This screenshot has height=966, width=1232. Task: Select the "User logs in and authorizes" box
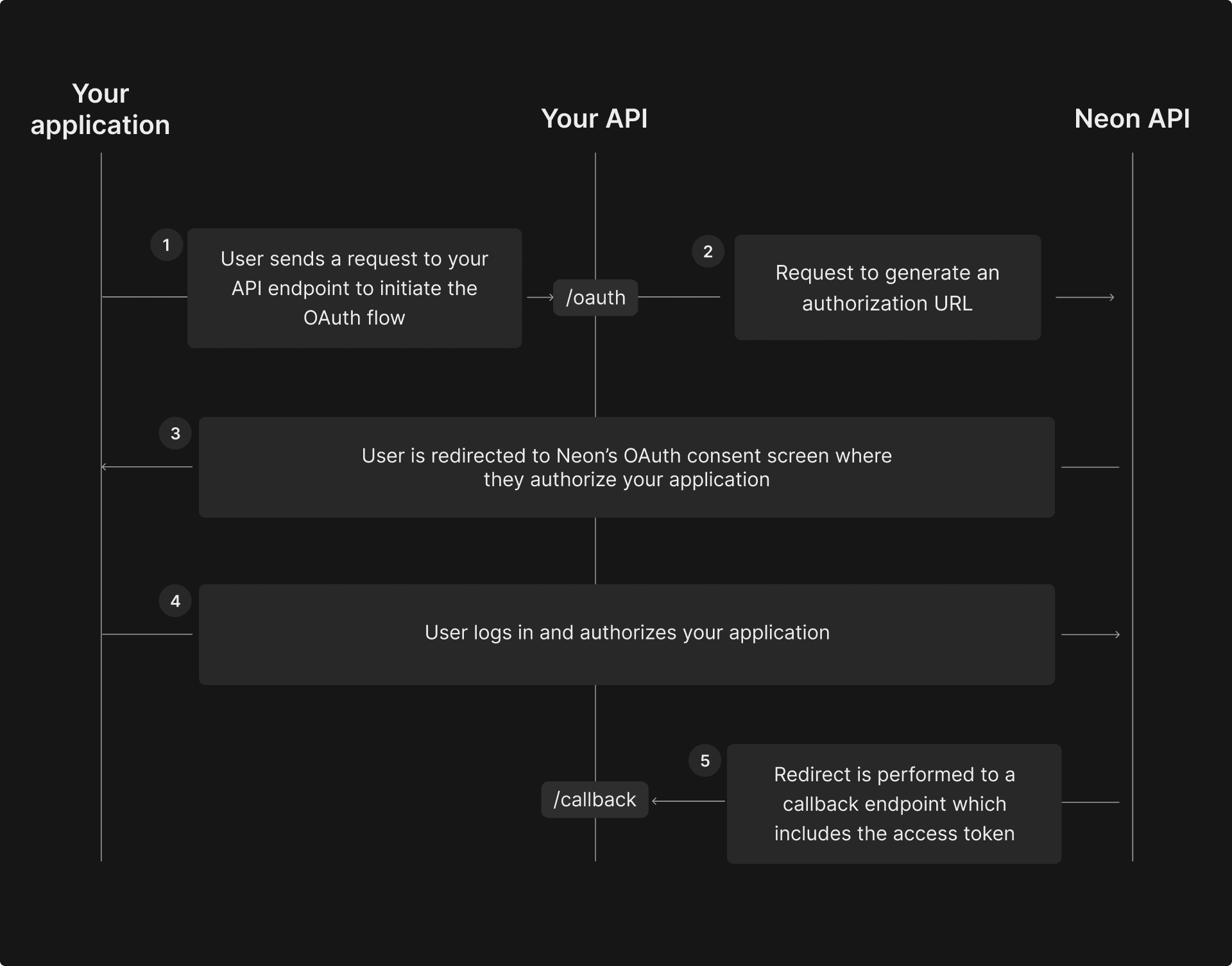pyautogui.click(x=626, y=634)
